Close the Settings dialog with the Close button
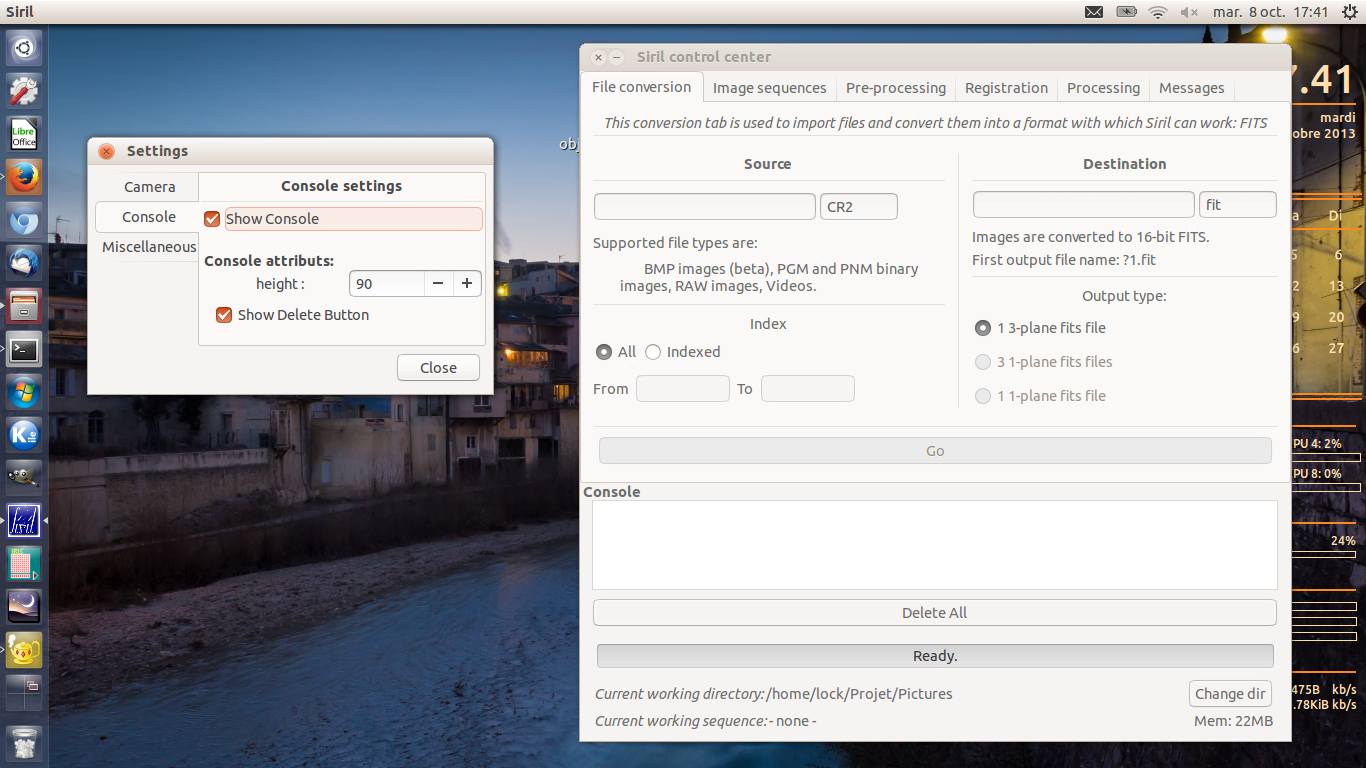The height and width of the screenshot is (768, 1366). [438, 368]
